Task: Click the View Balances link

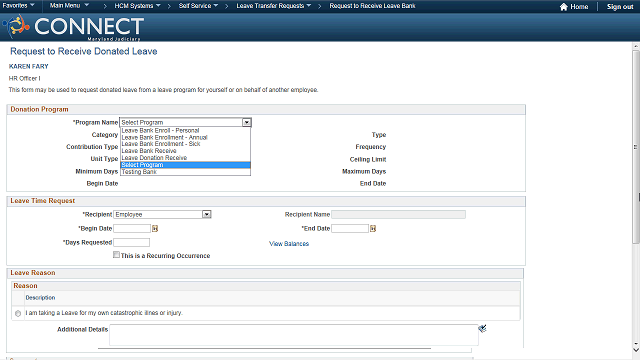Action: 289,244
